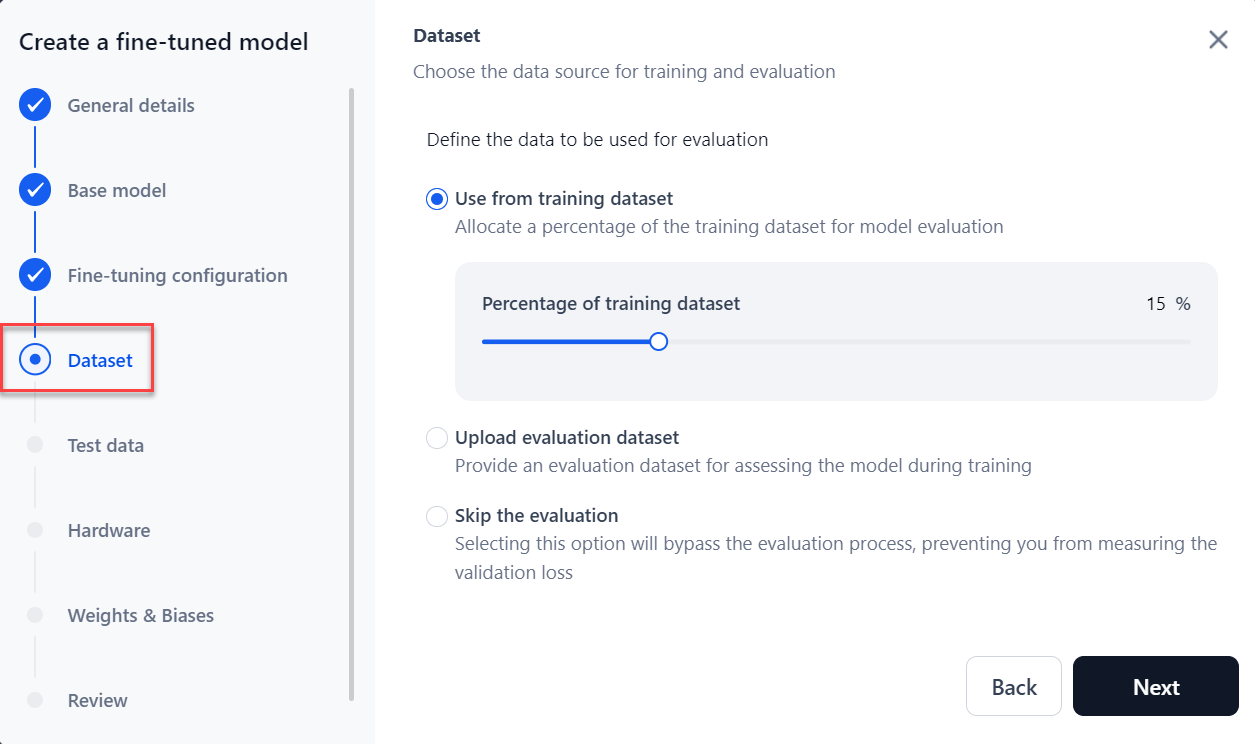Select Use from training dataset option
The height and width of the screenshot is (744, 1255).
(x=437, y=199)
